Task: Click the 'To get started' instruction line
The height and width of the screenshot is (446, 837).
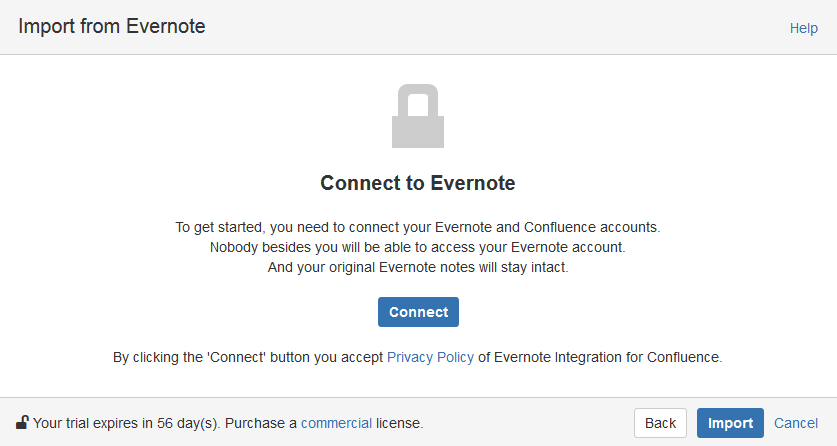Action: (418, 228)
